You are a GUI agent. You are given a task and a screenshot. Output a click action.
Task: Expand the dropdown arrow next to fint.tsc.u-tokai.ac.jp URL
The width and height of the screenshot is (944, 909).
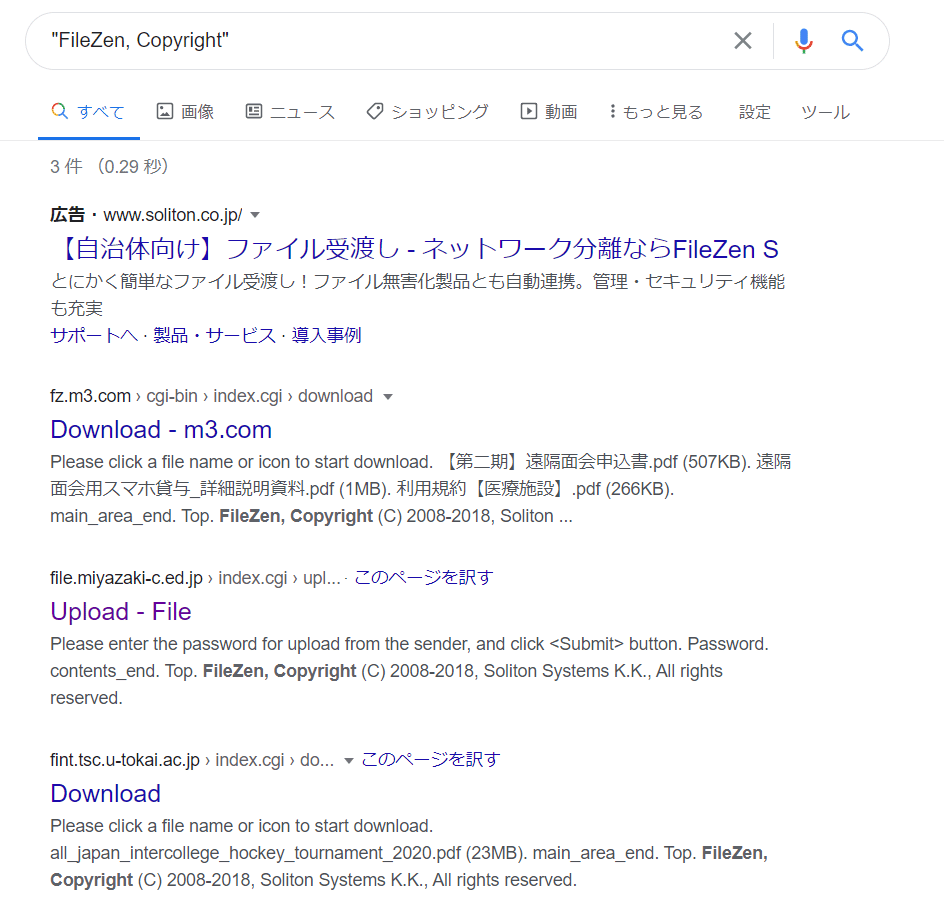(x=348, y=760)
